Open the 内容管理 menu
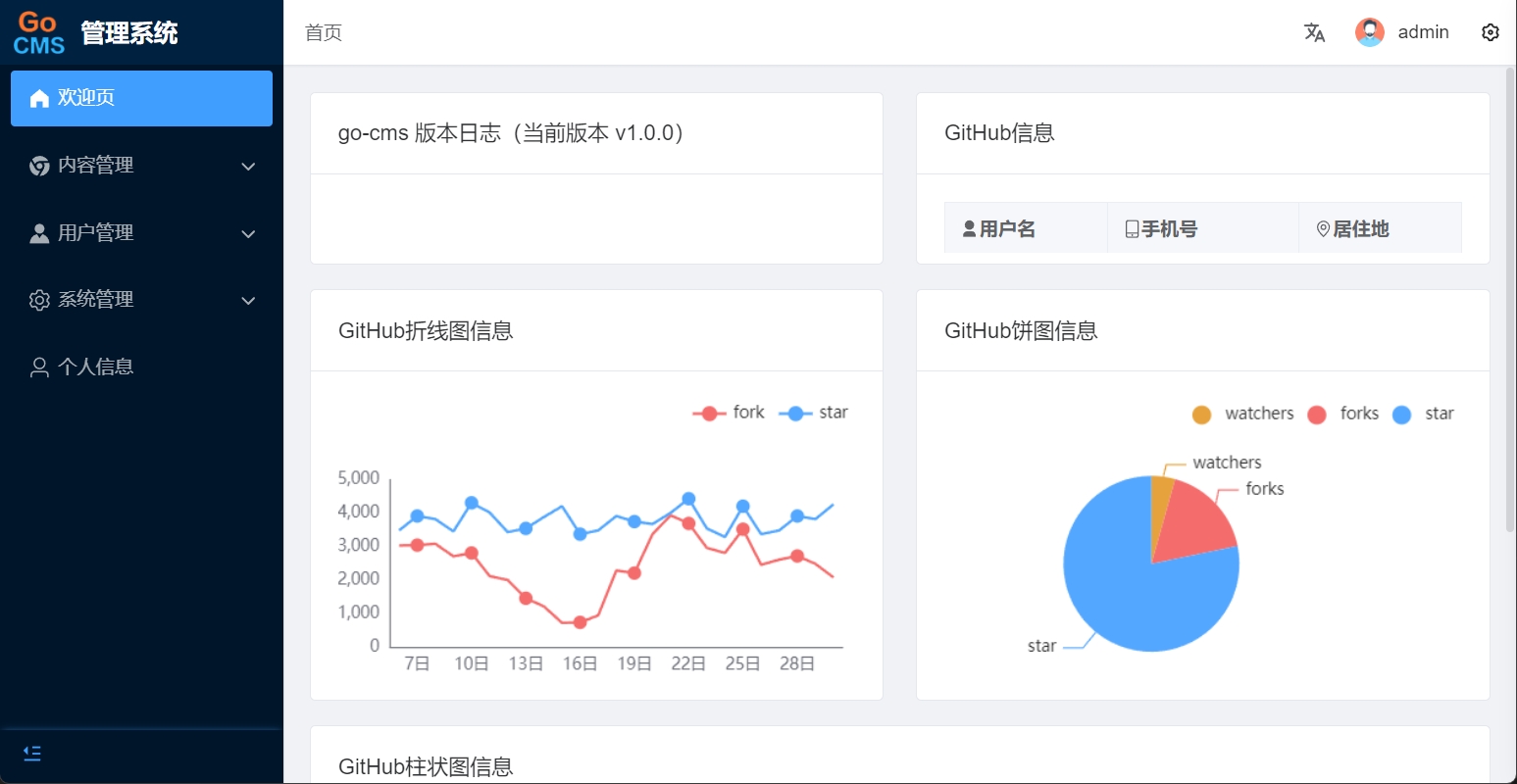The height and width of the screenshot is (784, 1517). tap(141, 166)
